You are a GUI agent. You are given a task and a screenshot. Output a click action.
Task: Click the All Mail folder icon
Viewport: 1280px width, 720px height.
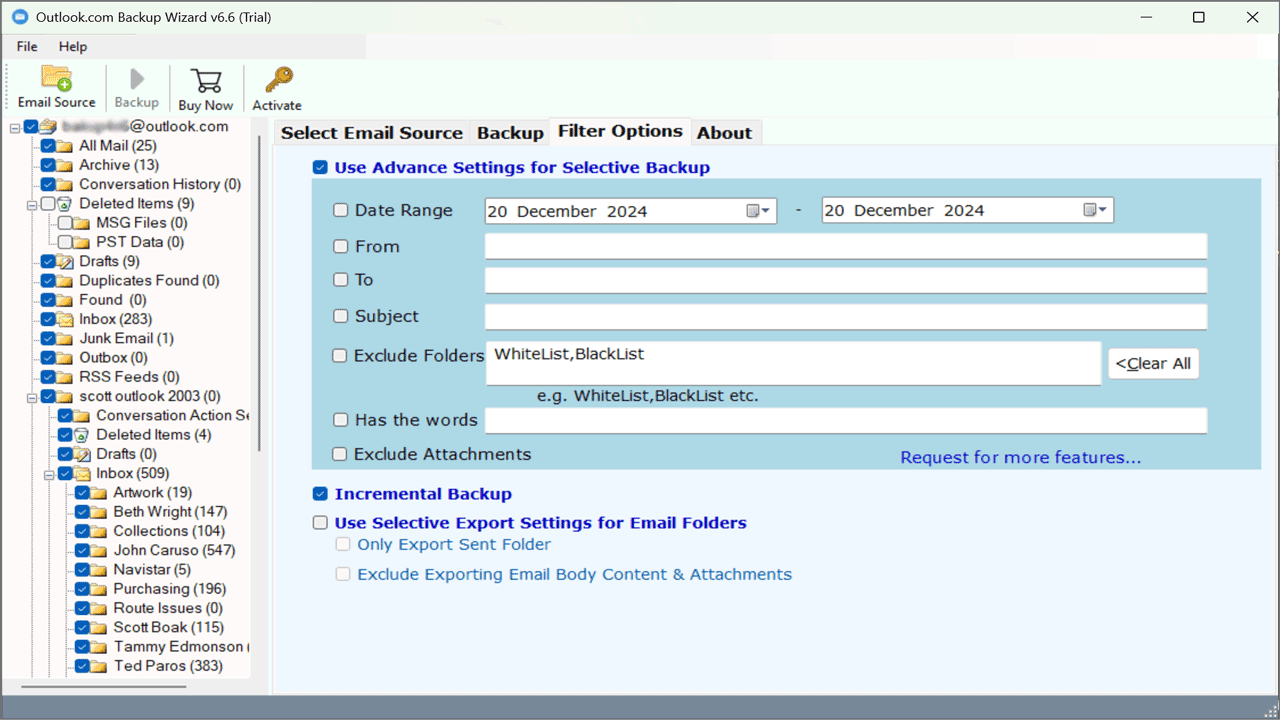[64, 146]
